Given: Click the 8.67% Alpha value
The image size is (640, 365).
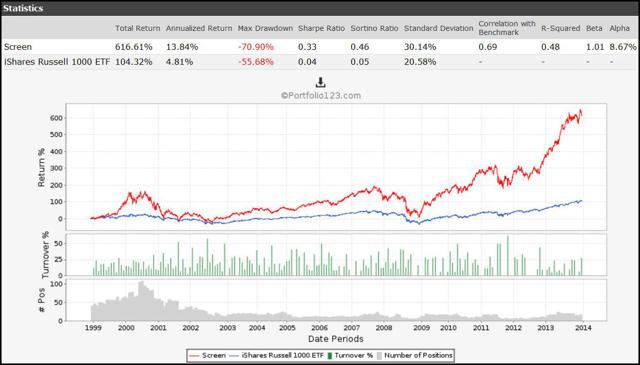Looking at the screenshot, I should pos(623,47).
